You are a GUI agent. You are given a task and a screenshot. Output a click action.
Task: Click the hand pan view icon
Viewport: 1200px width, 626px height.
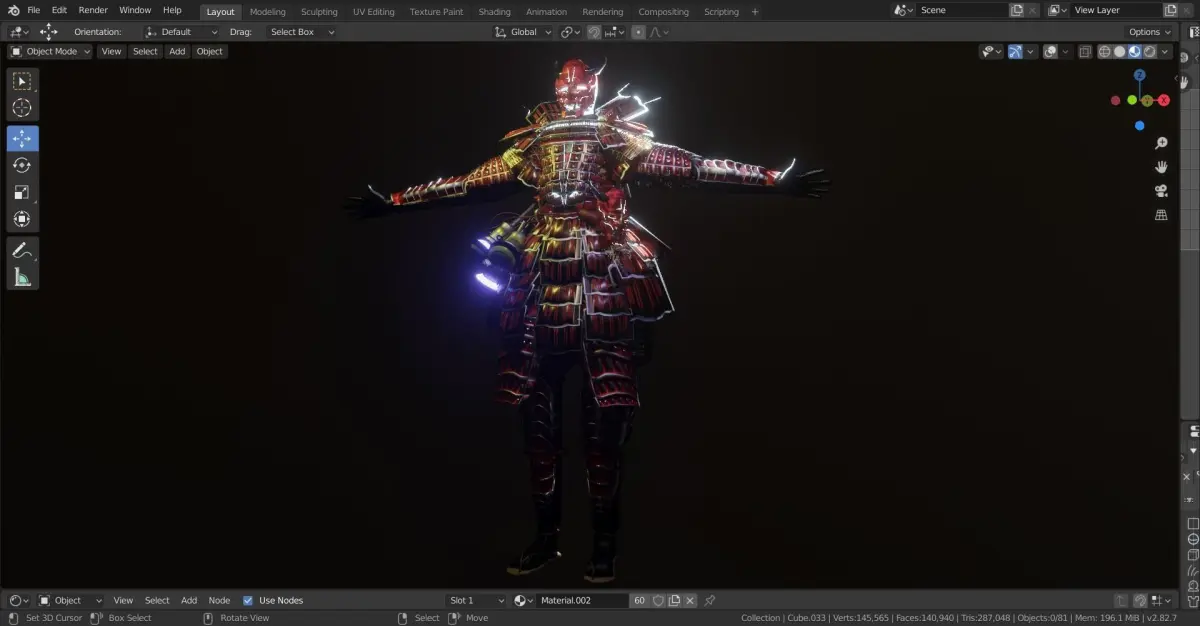(1161, 167)
